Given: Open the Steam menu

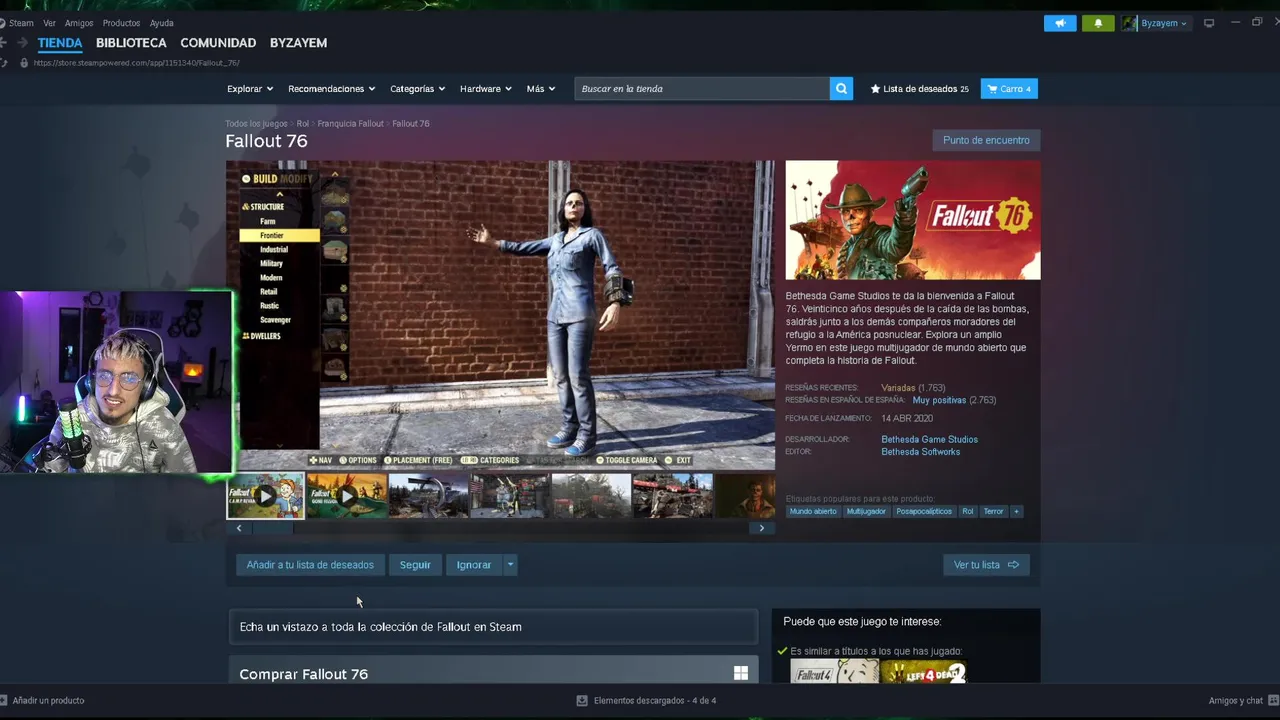Looking at the screenshot, I should [21, 23].
